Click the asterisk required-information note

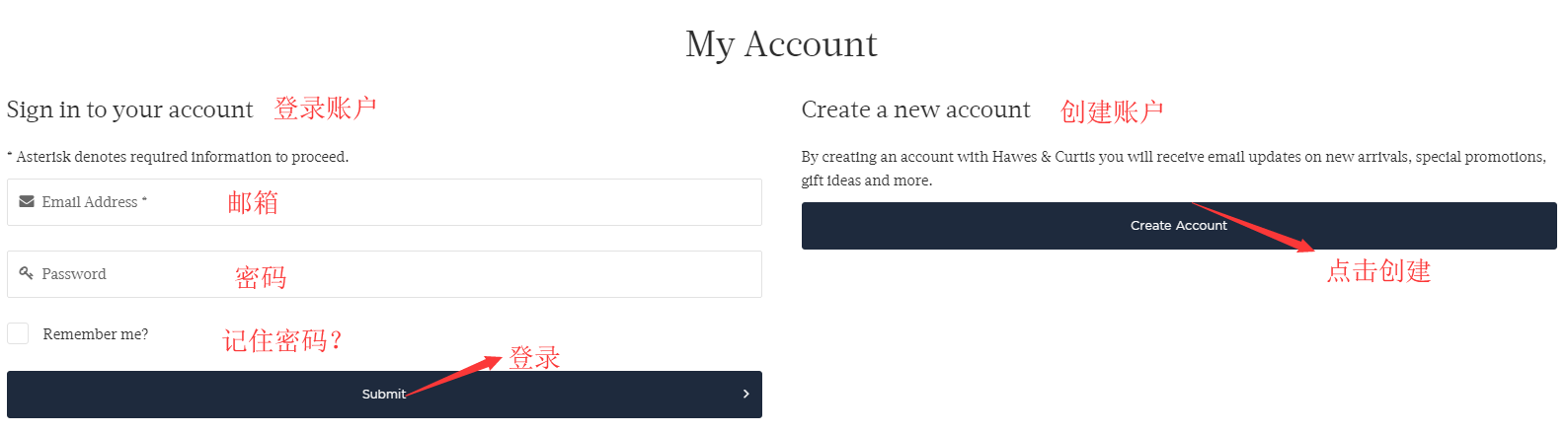[x=178, y=157]
